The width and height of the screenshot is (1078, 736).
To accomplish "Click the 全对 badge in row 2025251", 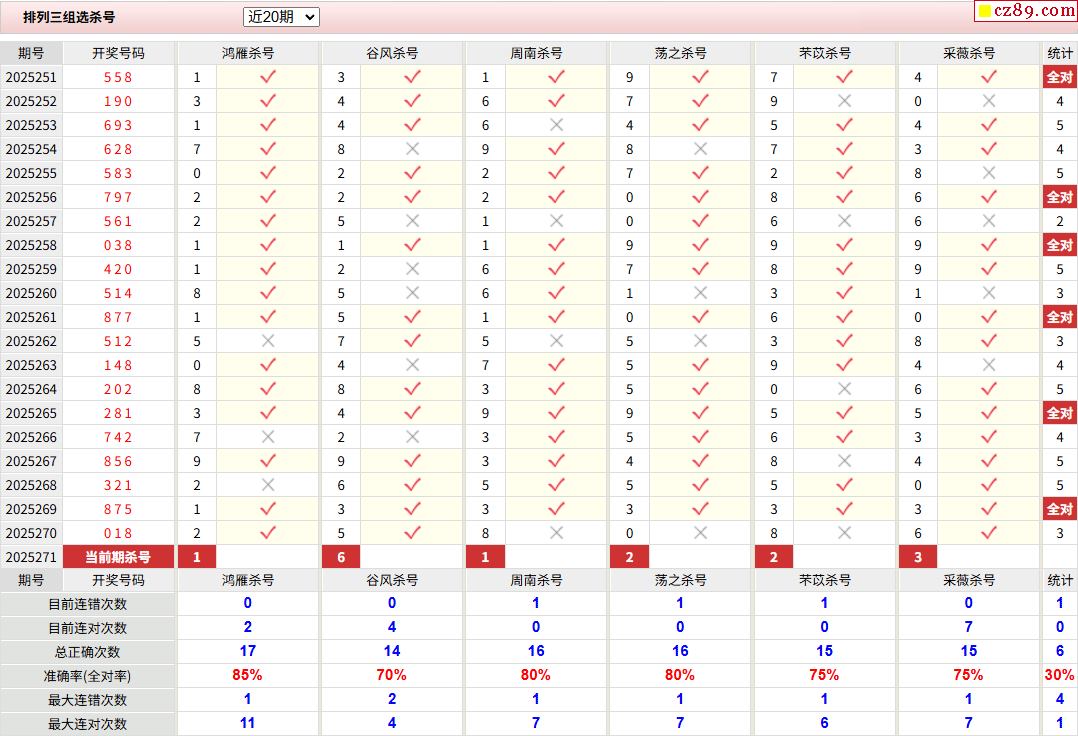I will 1059,77.
